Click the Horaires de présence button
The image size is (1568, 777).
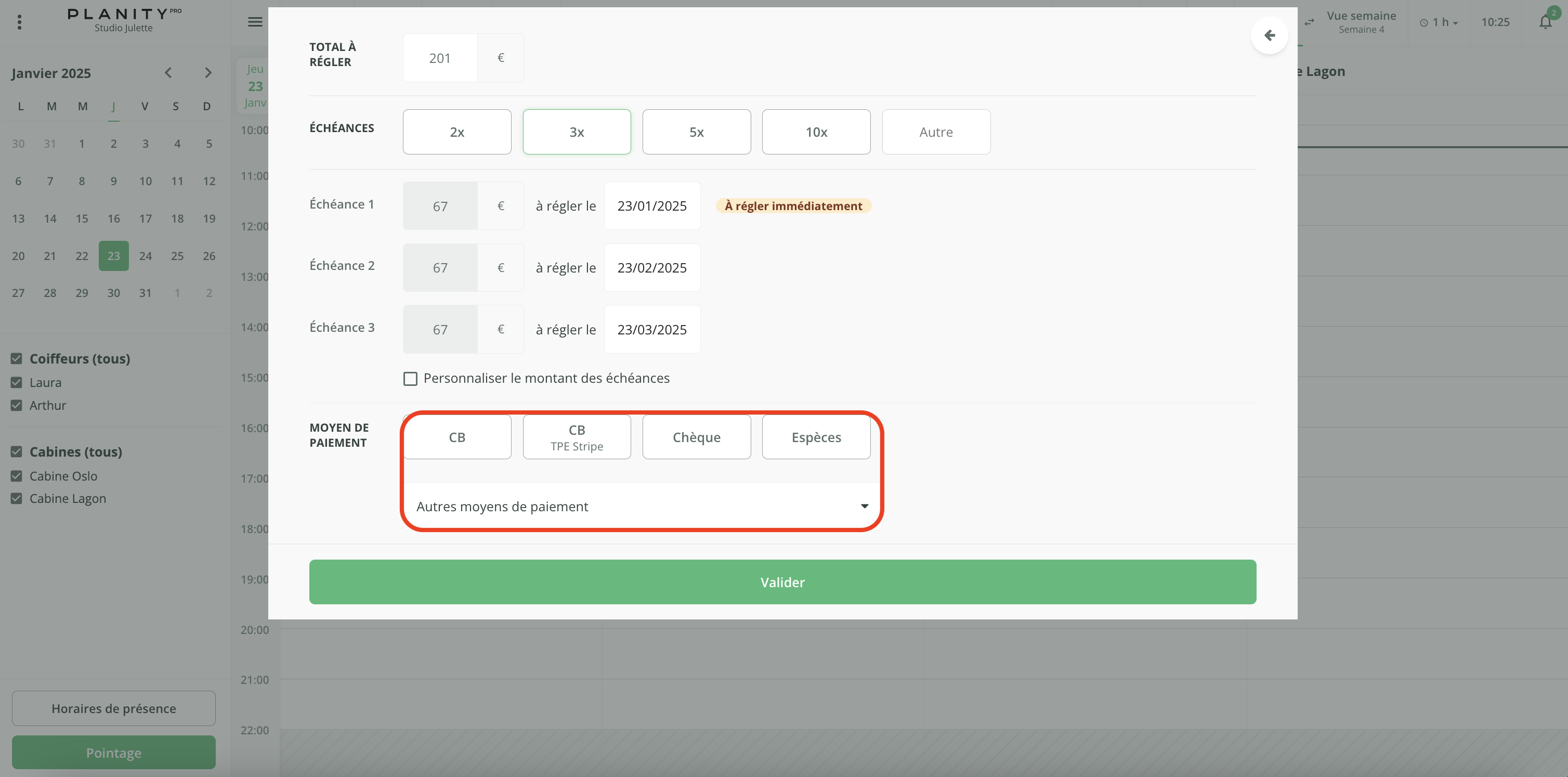(x=114, y=708)
